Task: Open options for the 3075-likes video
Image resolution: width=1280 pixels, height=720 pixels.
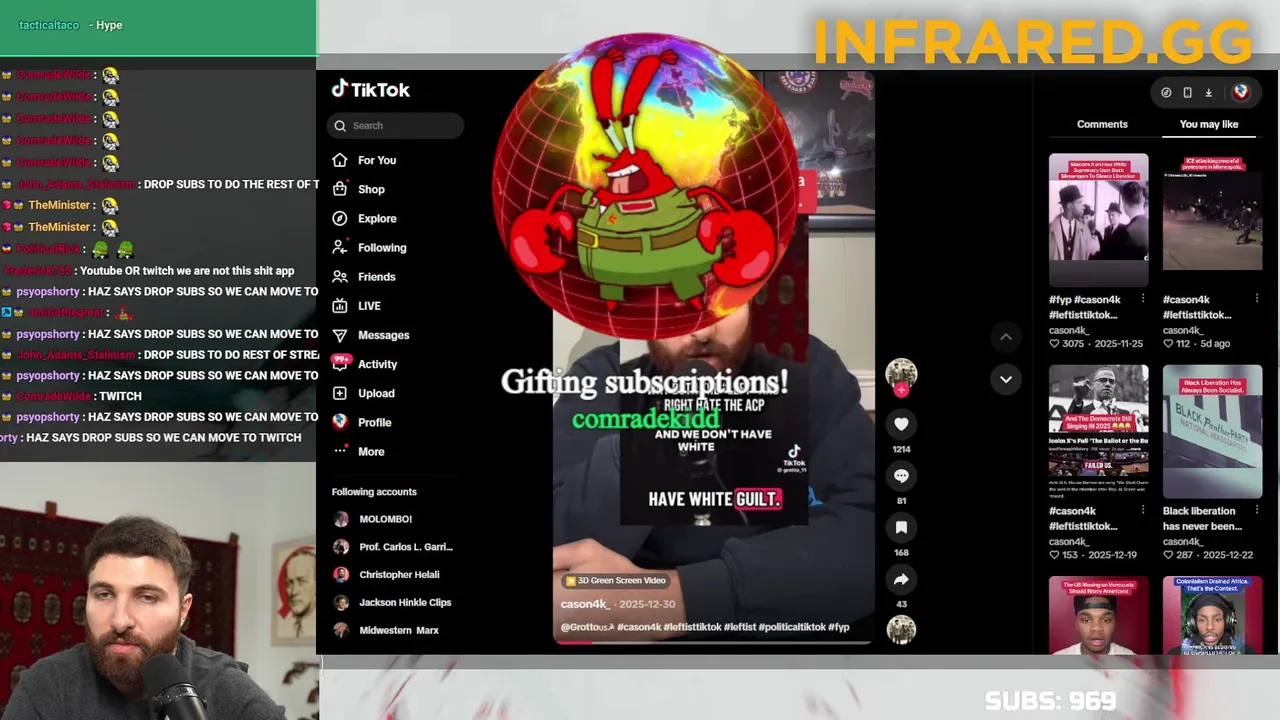Action: pyautogui.click(x=1143, y=299)
